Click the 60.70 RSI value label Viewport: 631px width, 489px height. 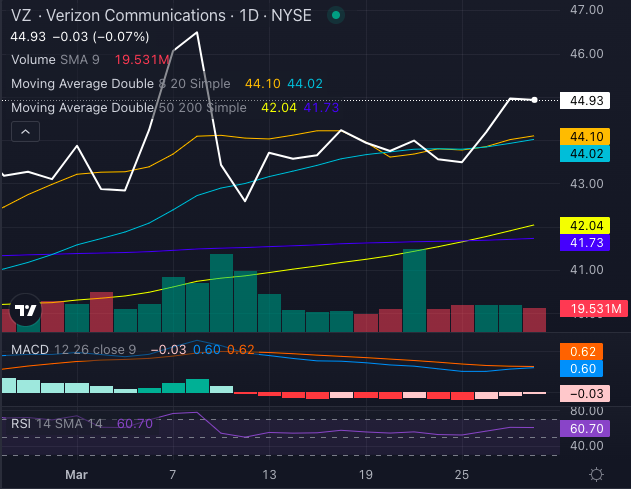click(x=585, y=428)
